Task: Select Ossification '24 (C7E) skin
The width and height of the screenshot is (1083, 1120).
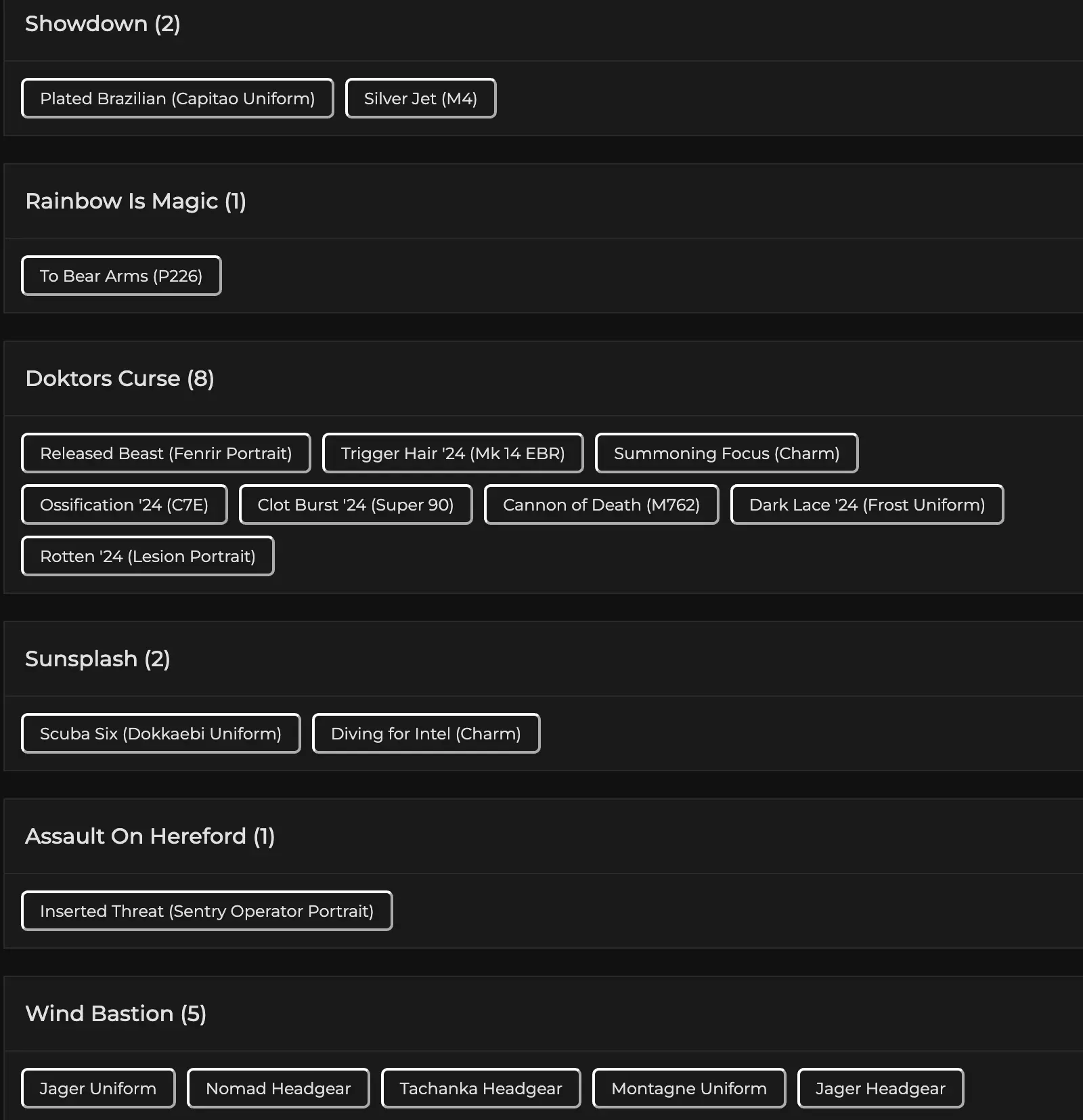Action: [x=124, y=505]
